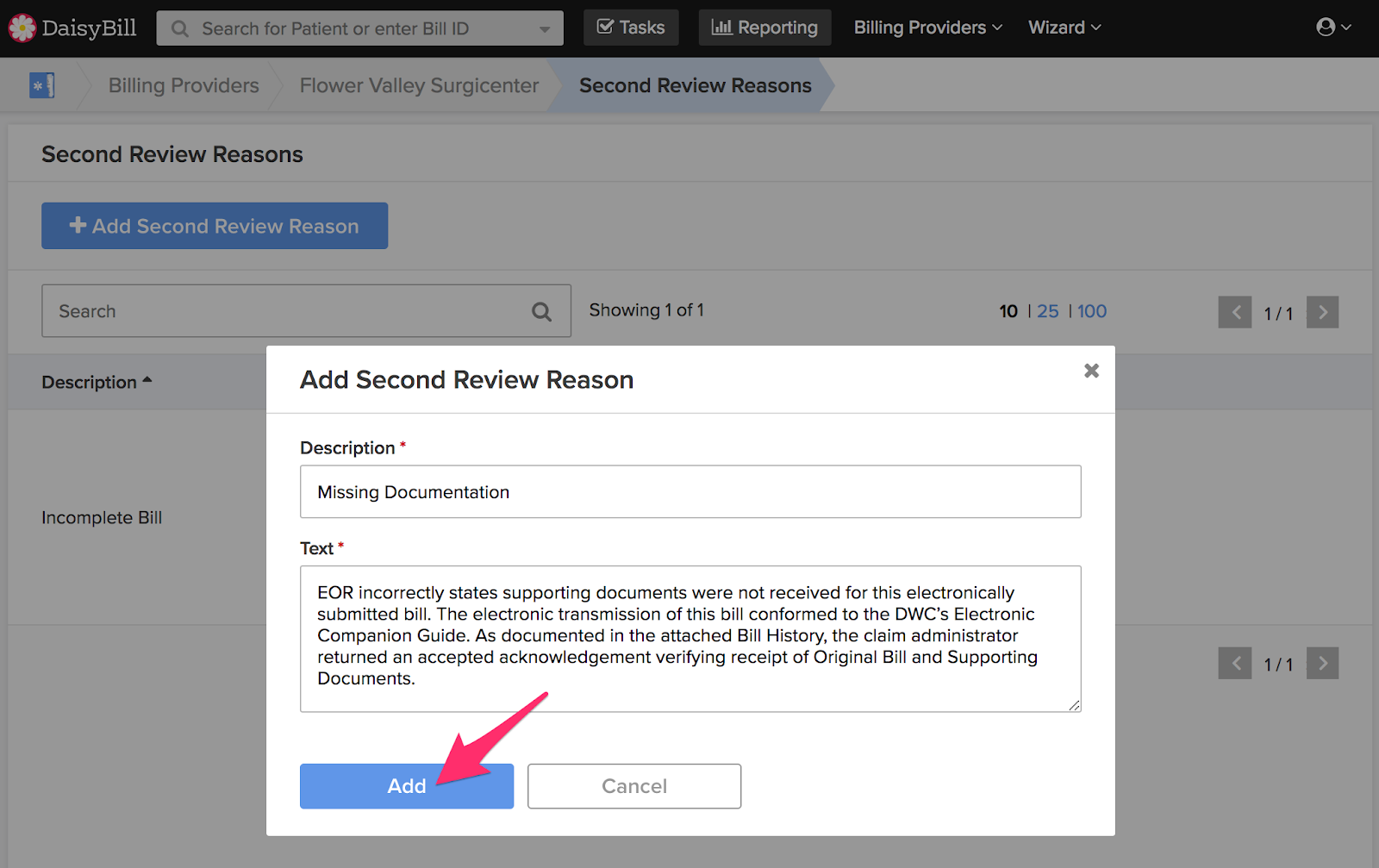Image resolution: width=1379 pixels, height=868 pixels.
Task: Cancel adding the second review reason
Action: coord(634,786)
